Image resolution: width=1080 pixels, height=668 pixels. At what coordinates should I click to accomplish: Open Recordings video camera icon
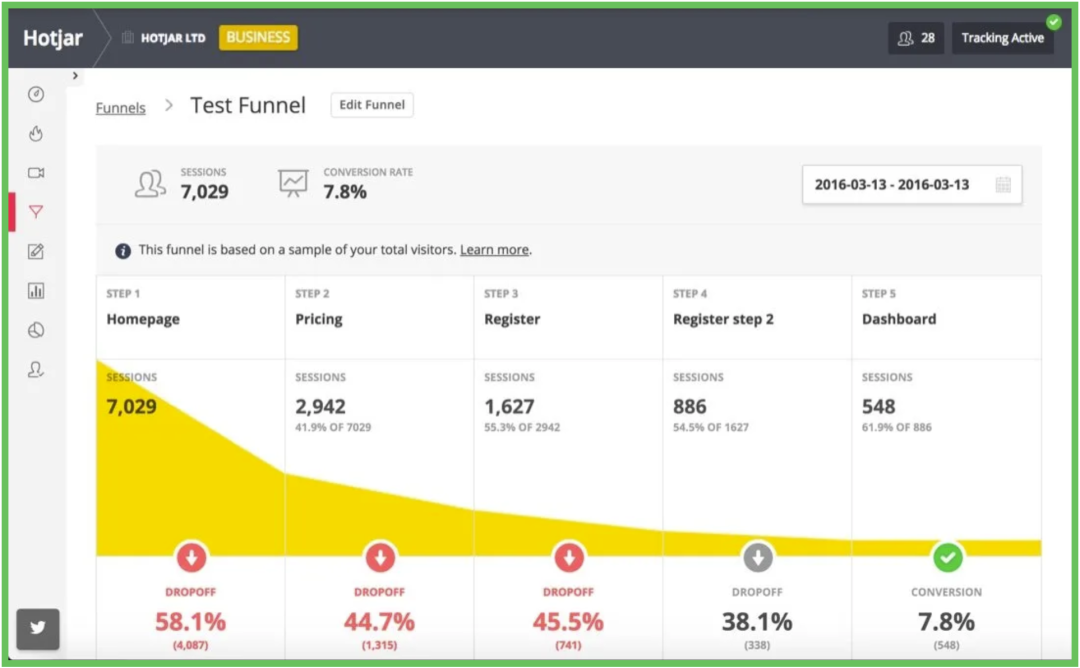[x=36, y=173]
